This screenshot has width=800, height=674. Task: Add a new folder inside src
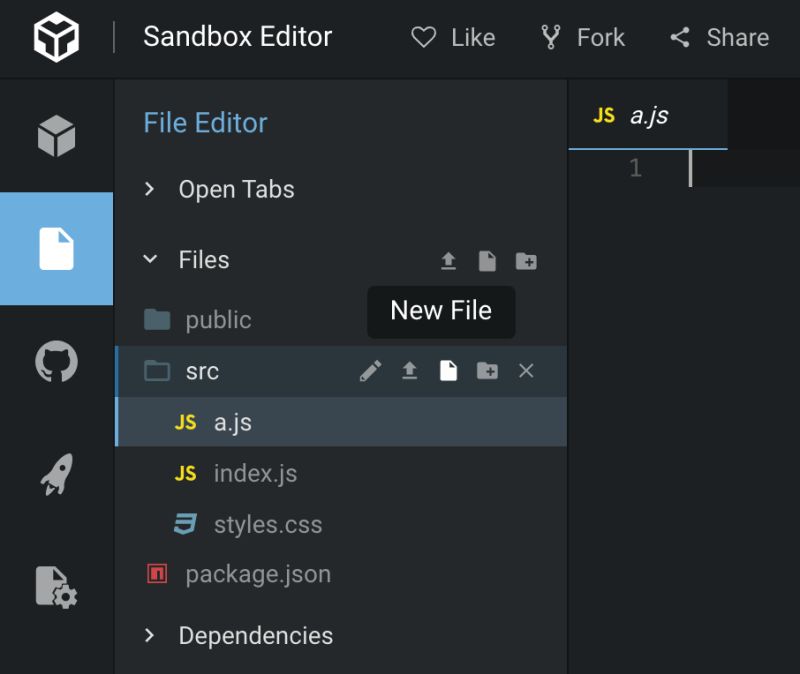(x=487, y=370)
